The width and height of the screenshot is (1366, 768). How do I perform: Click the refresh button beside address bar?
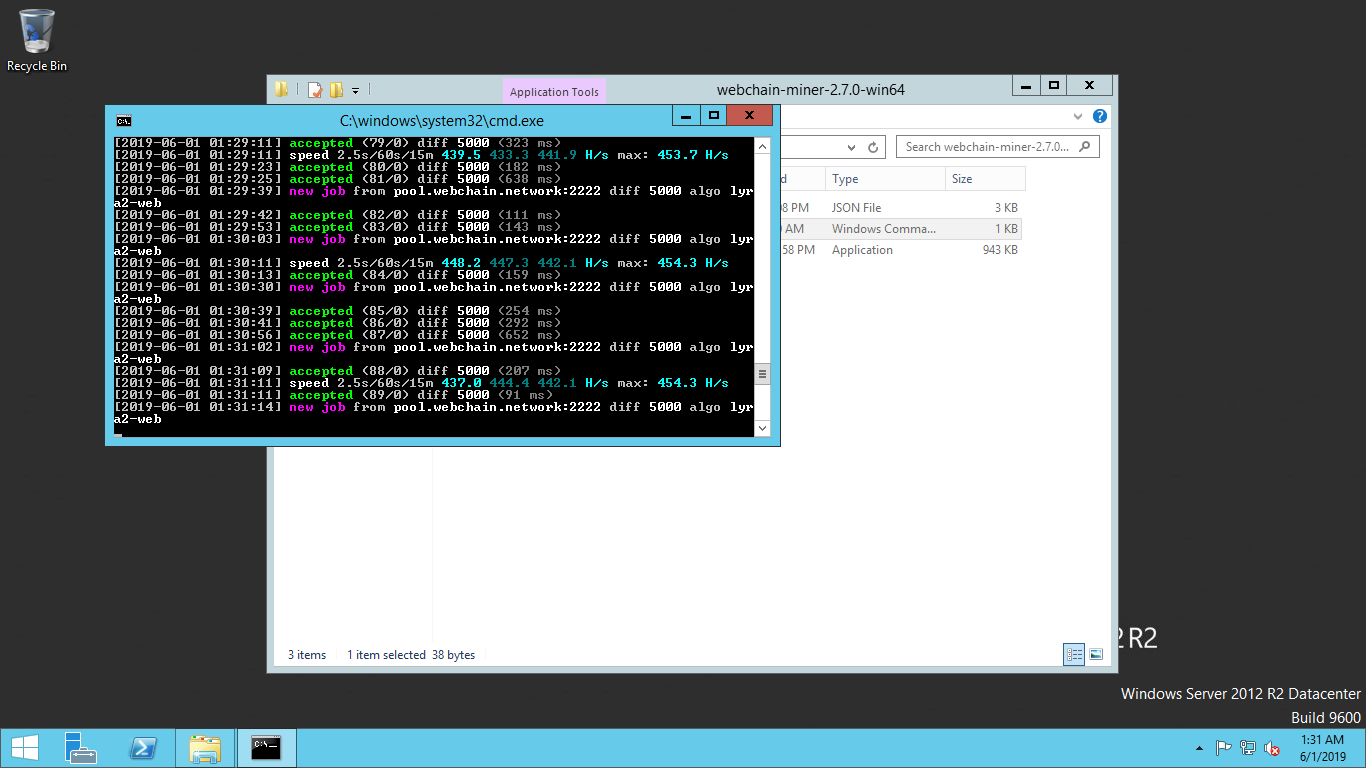click(873, 148)
